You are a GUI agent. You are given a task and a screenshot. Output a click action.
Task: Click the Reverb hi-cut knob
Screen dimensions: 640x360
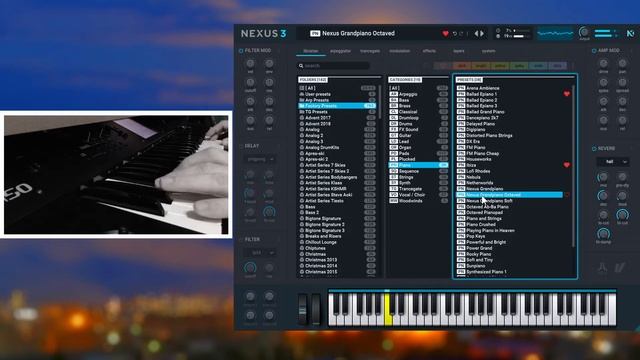(x=622, y=215)
